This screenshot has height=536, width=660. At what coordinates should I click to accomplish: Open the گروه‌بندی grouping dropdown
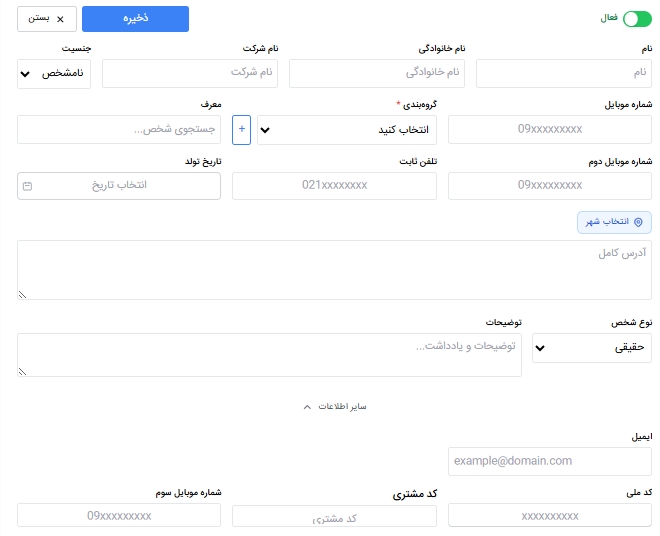347,130
